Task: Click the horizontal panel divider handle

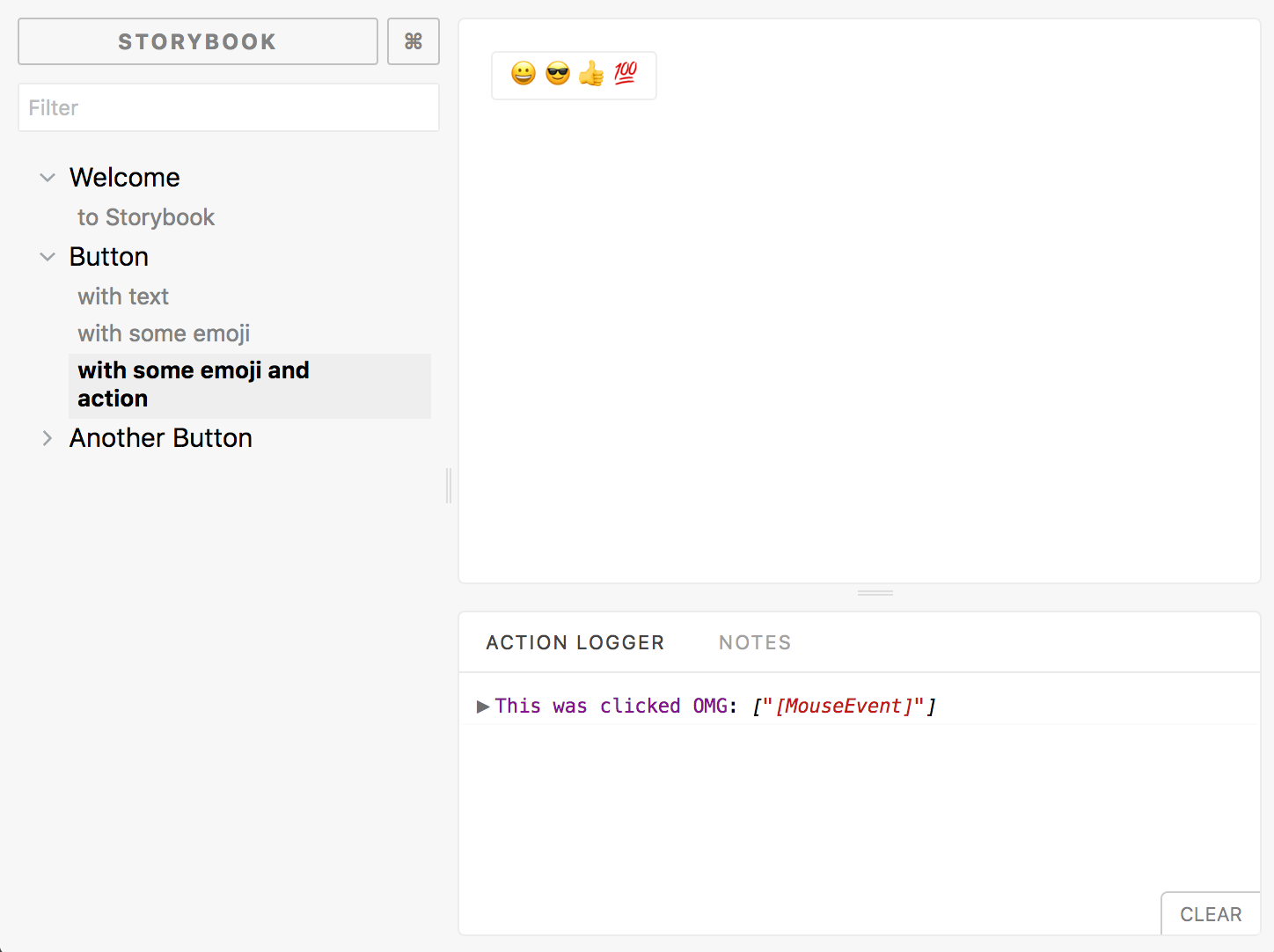Action: click(875, 593)
